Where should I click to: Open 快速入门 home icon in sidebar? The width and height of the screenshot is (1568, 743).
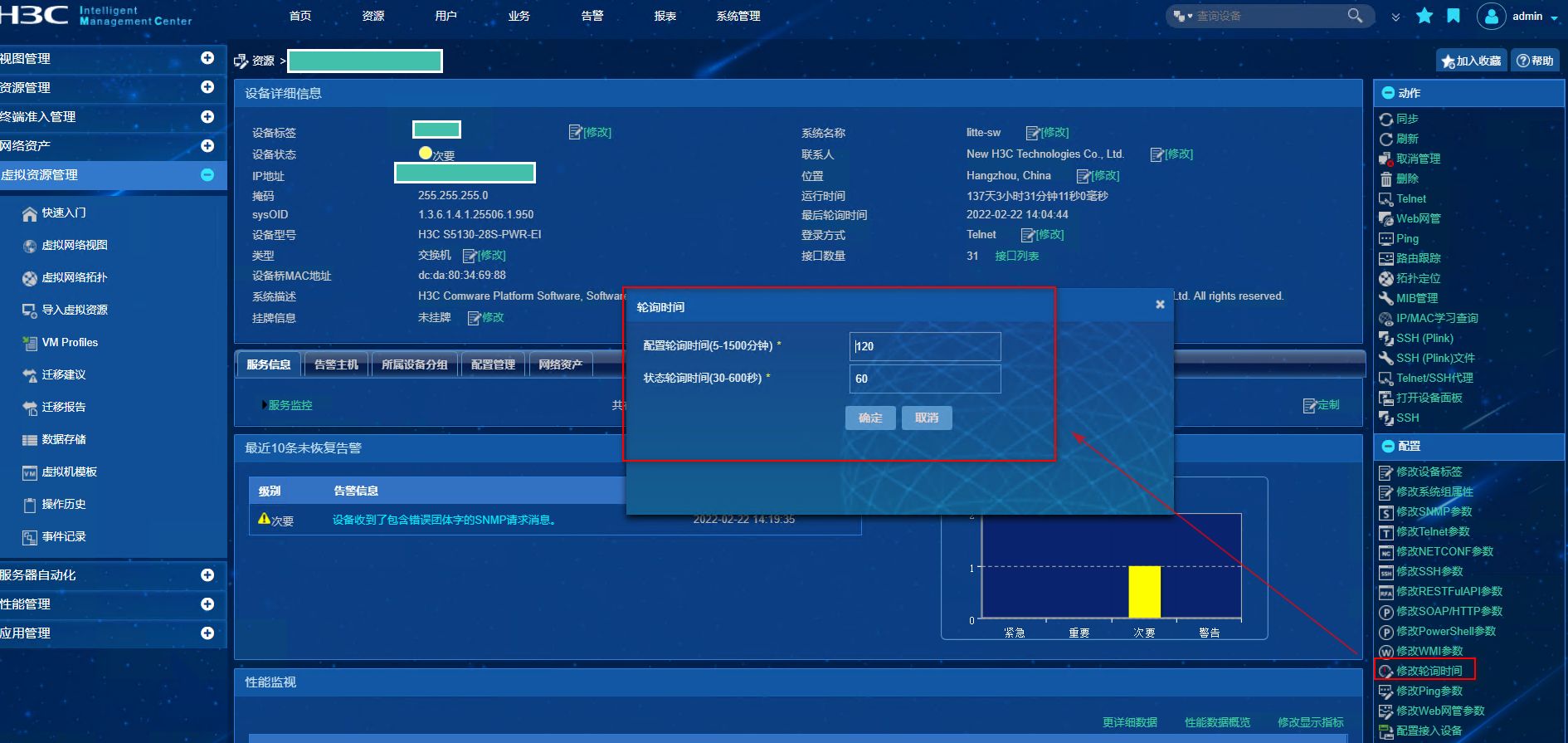pos(30,213)
